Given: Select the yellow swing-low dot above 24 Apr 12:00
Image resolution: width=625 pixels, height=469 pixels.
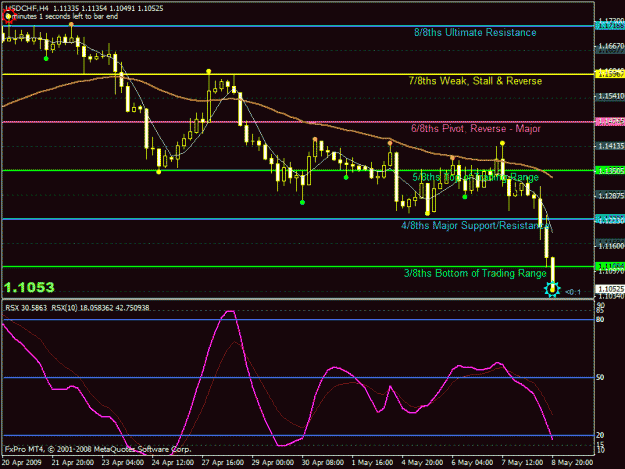Looking at the screenshot, I should point(159,172).
